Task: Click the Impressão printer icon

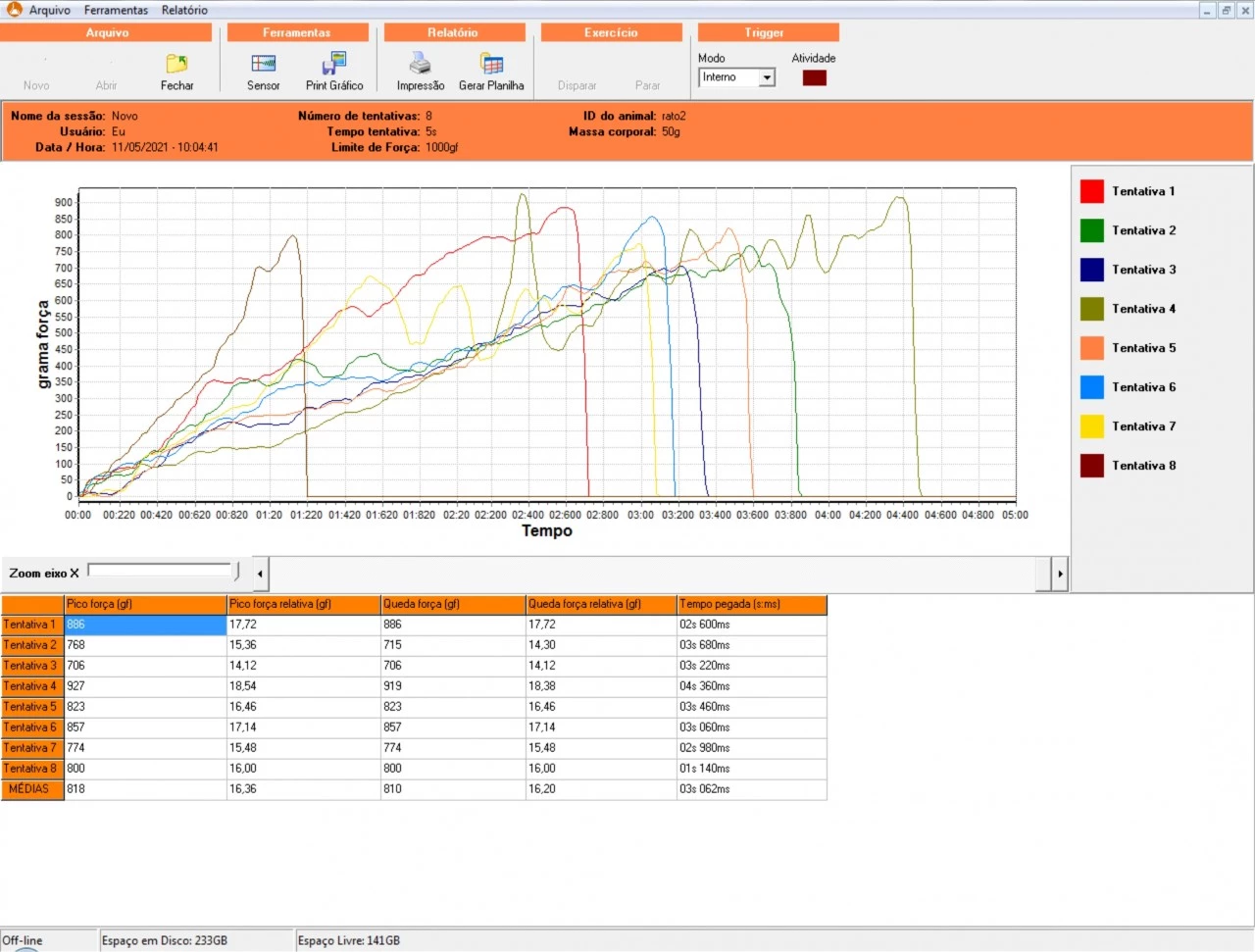Action: coord(420,65)
